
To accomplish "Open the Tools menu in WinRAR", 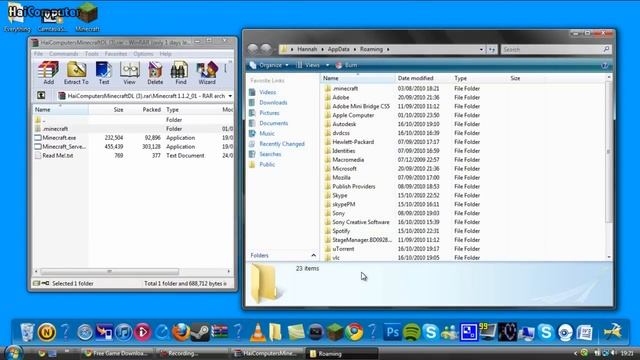I will [92, 54].
